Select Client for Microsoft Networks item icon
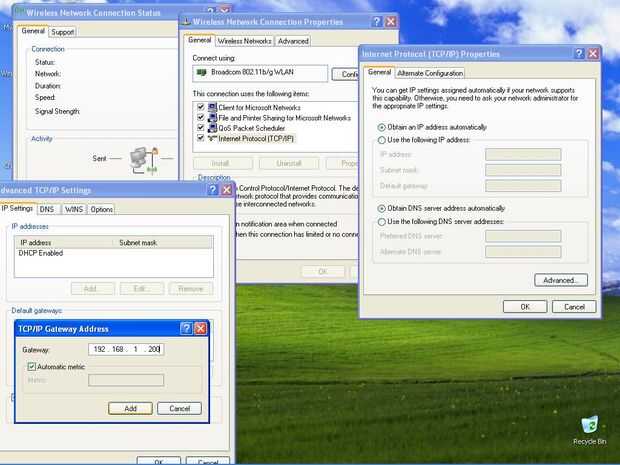This screenshot has width=620, height=465. [x=212, y=108]
